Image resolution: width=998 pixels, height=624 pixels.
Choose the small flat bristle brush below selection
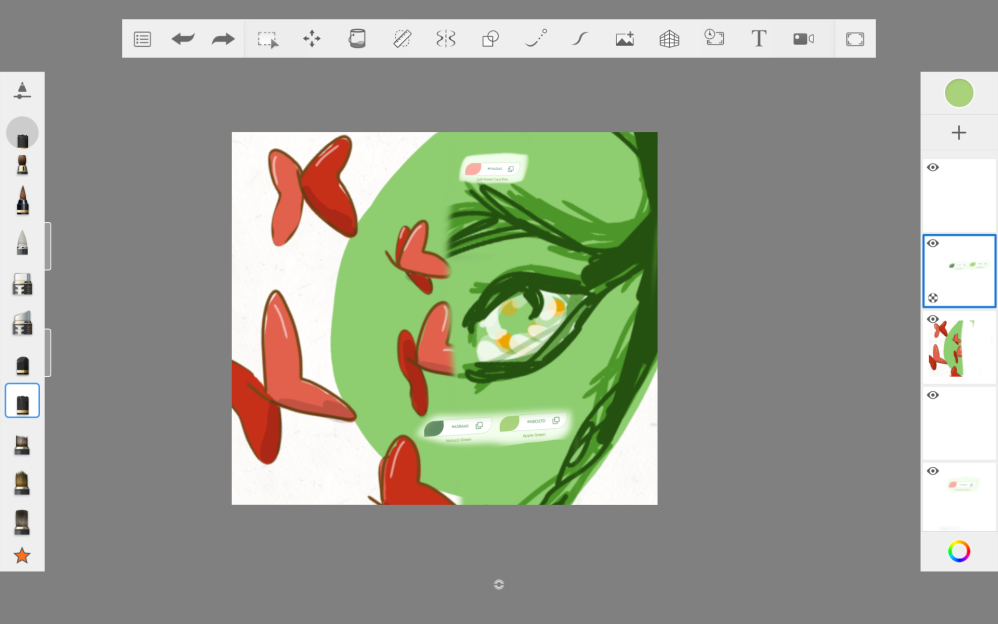click(x=22, y=445)
